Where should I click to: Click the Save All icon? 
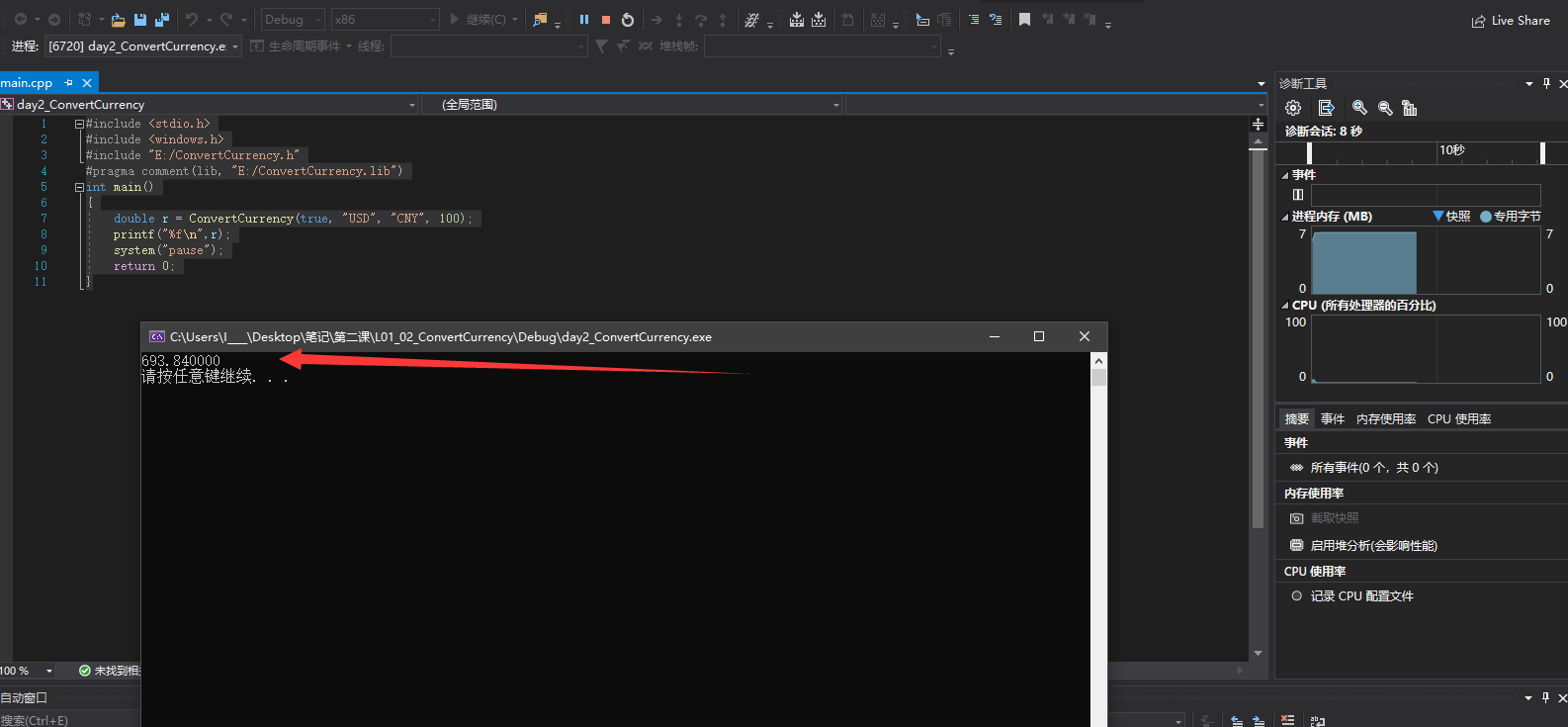tap(162, 20)
